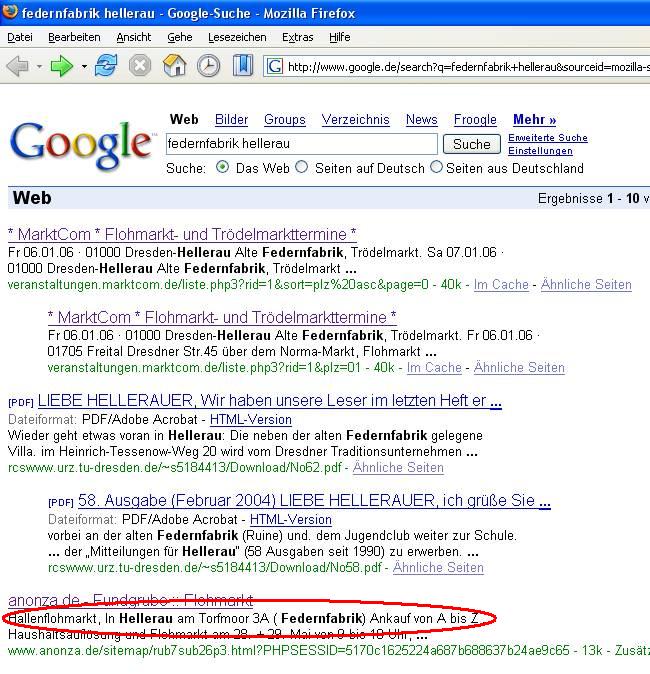Click the 'Mehr »' link
The image size is (650, 674).
(x=534, y=119)
